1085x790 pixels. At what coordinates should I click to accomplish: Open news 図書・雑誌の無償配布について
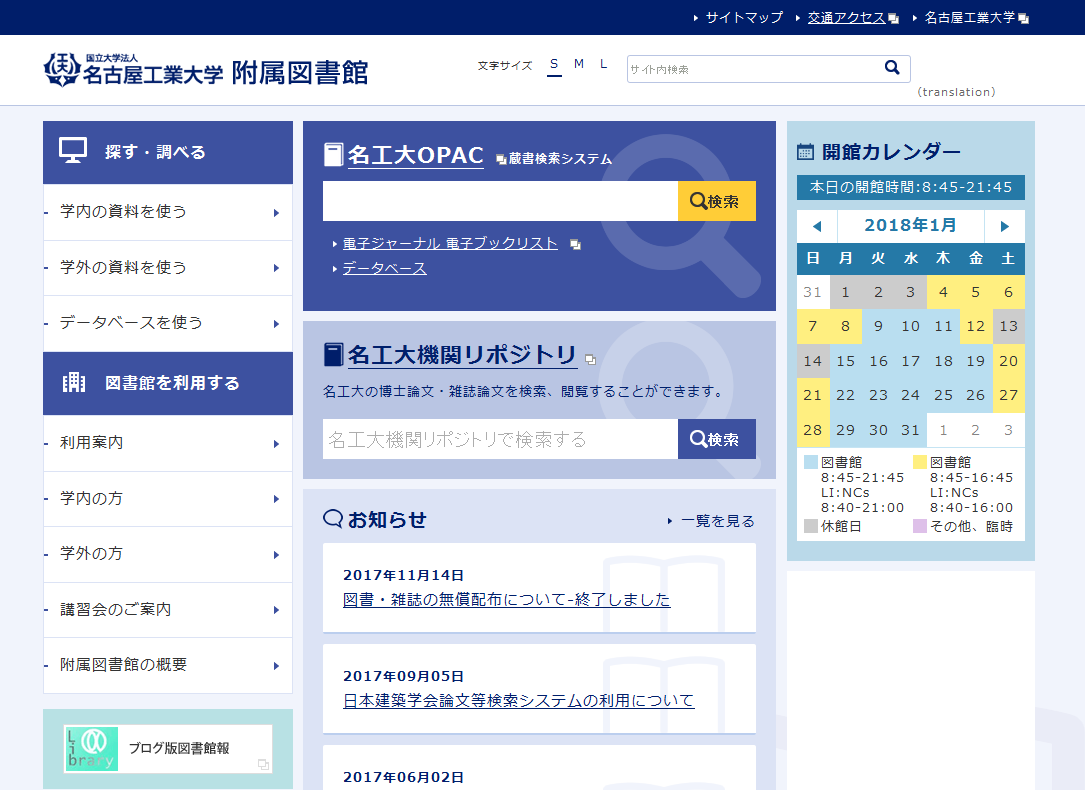point(507,600)
